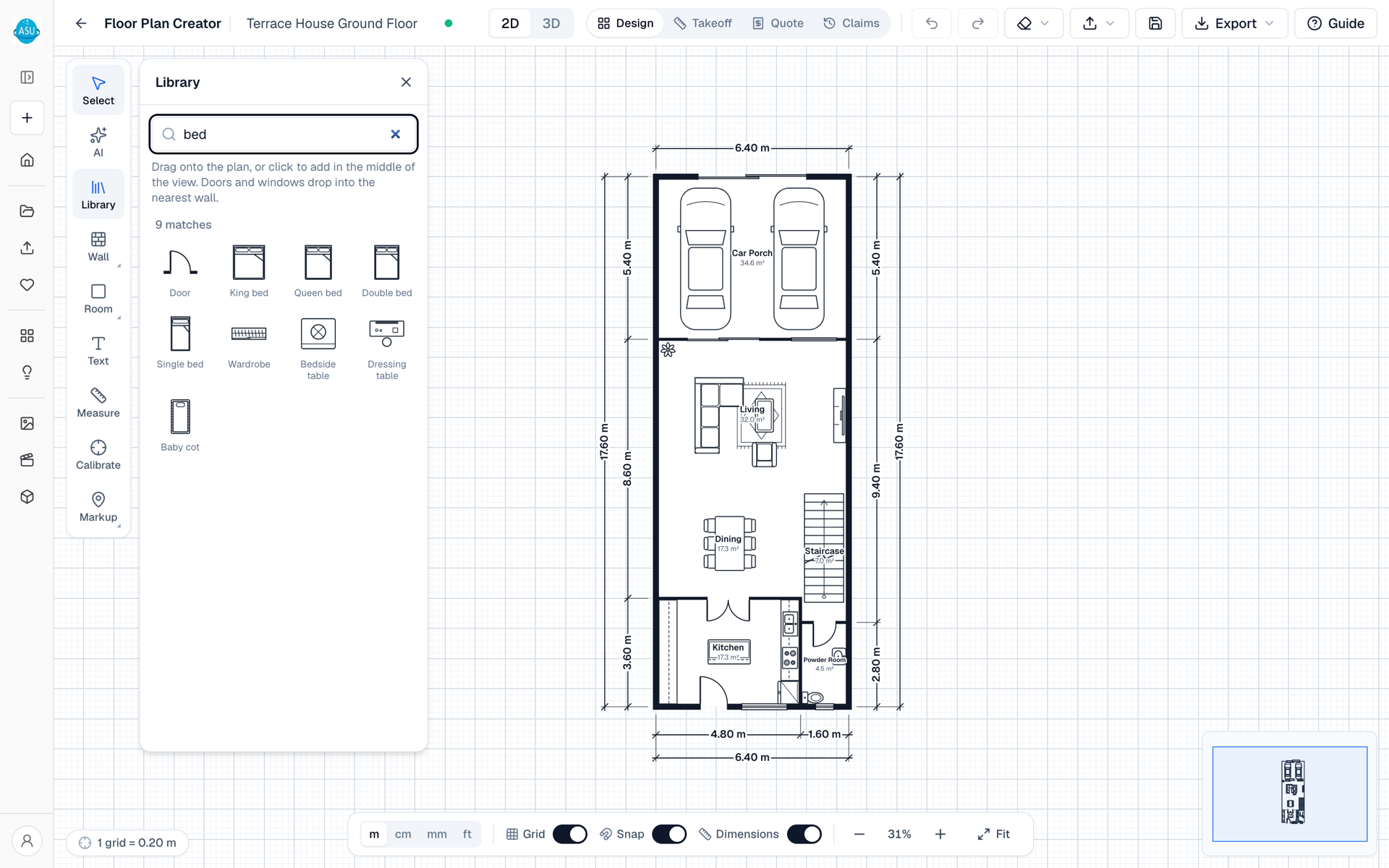Add the Double bed item
Image resolution: width=1389 pixels, height=868 pixels.
pos(387,271)
